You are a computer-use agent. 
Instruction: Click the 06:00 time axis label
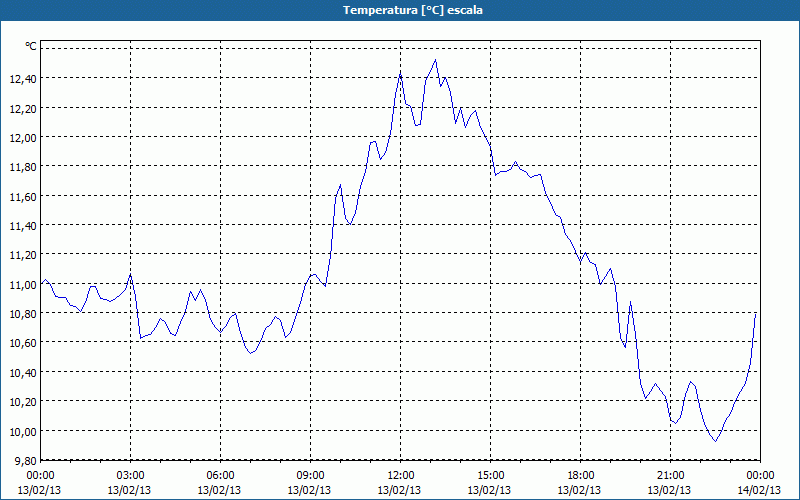[220, 476]
